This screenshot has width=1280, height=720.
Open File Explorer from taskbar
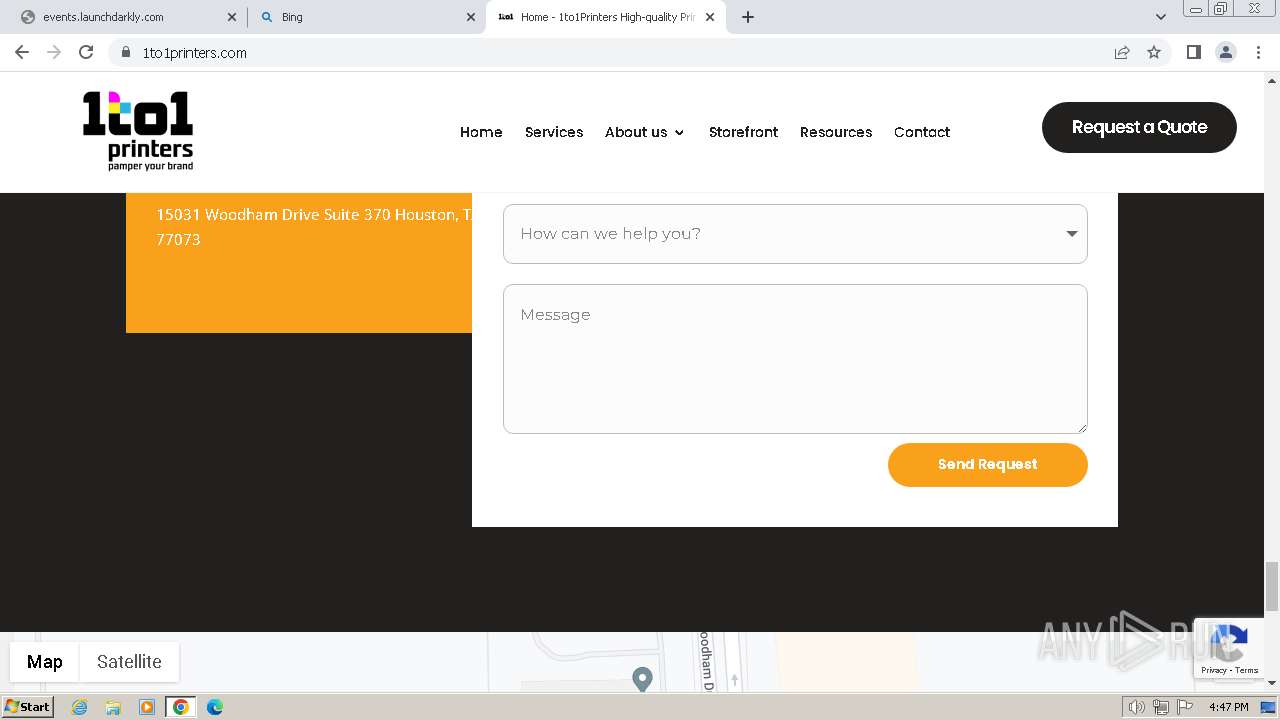(x=113, y=707)
